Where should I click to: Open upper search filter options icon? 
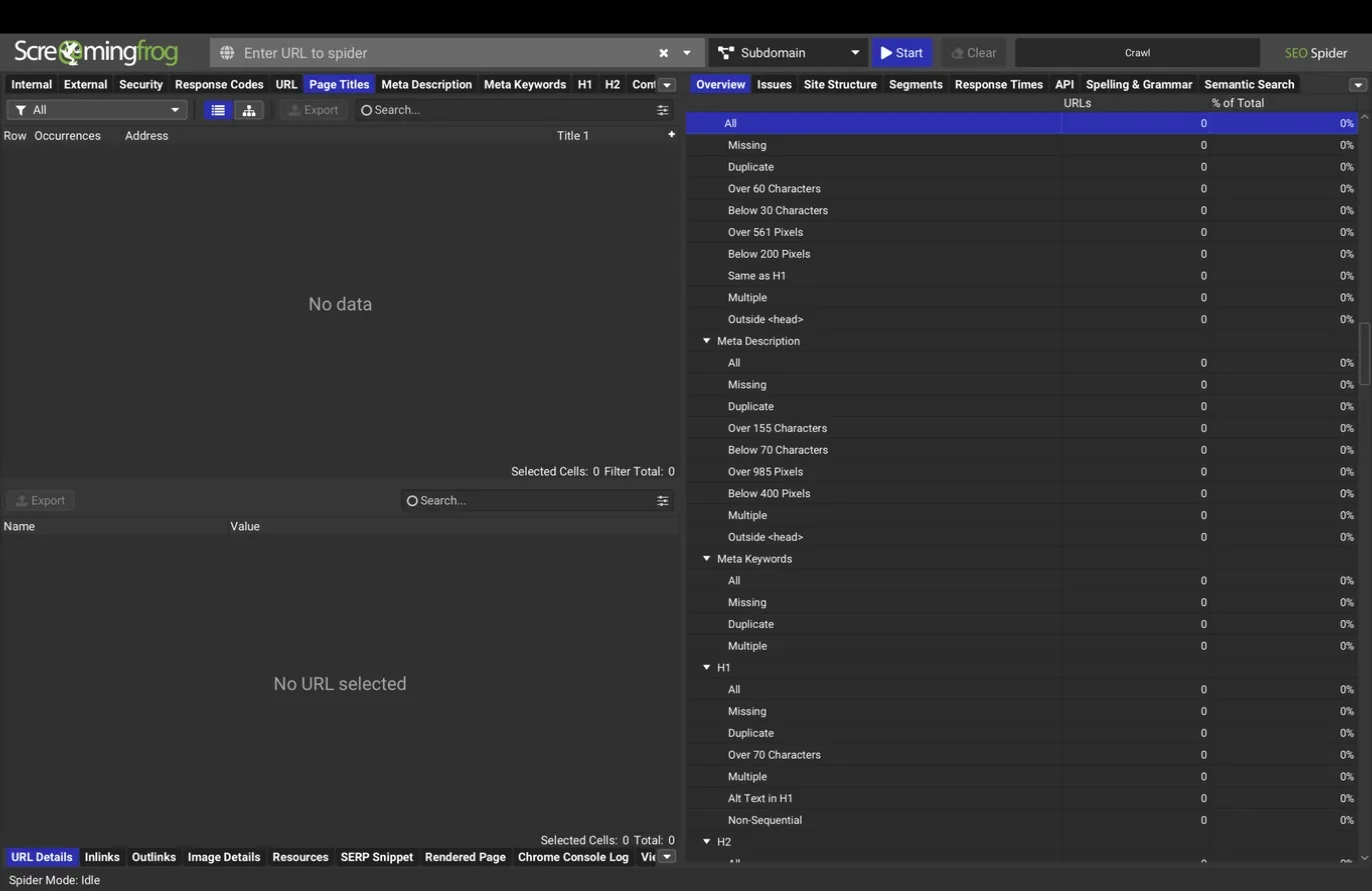[663, 110]
